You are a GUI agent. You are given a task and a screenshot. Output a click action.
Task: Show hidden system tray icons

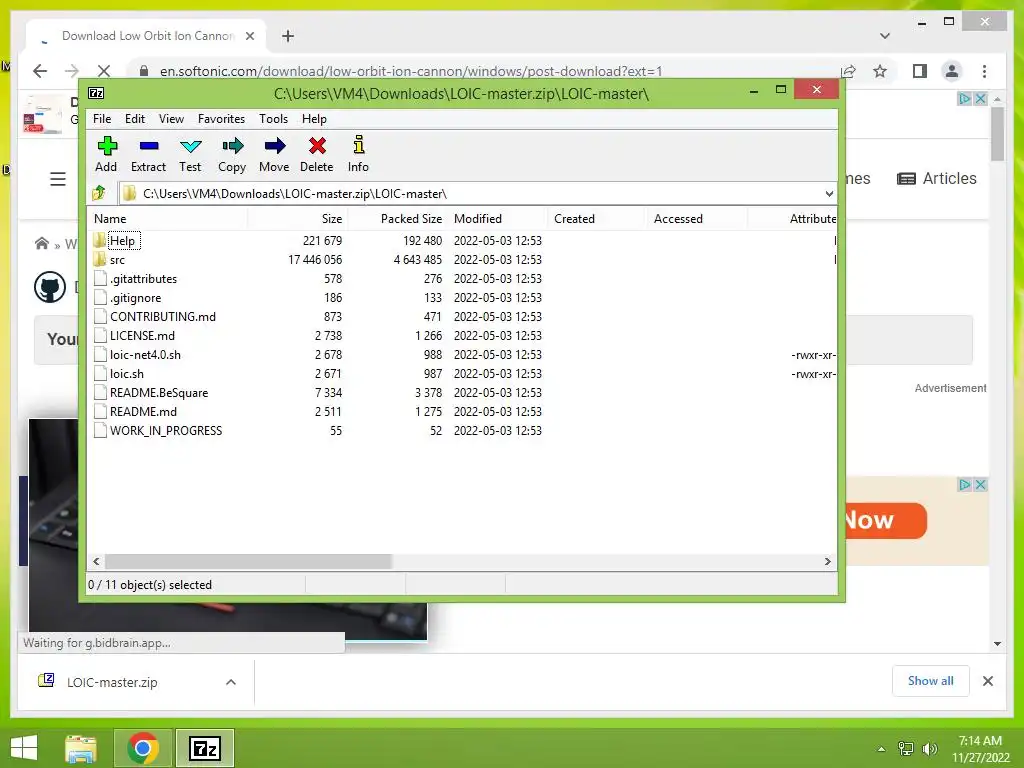coord(881,748)
